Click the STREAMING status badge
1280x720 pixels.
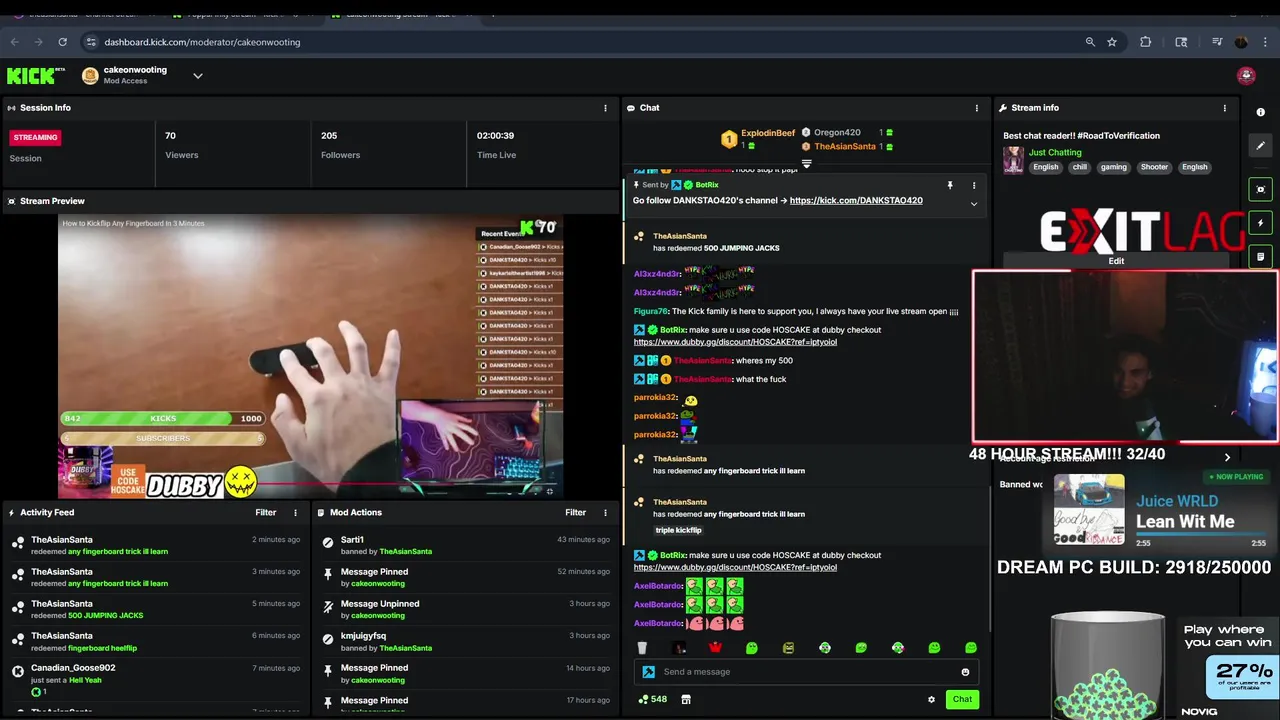35,137
